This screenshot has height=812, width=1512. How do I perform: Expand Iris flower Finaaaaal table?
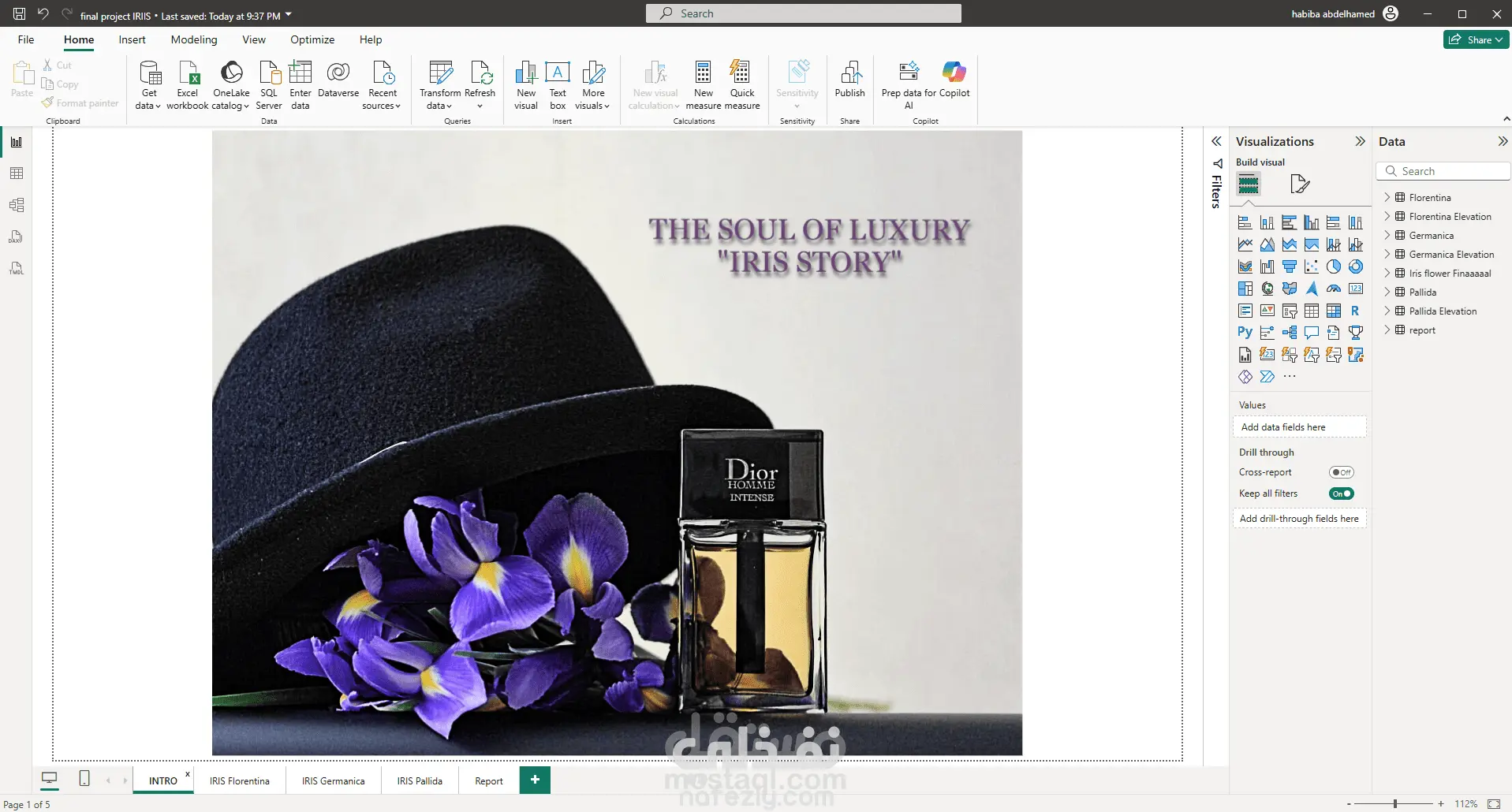coord(1387,273)
